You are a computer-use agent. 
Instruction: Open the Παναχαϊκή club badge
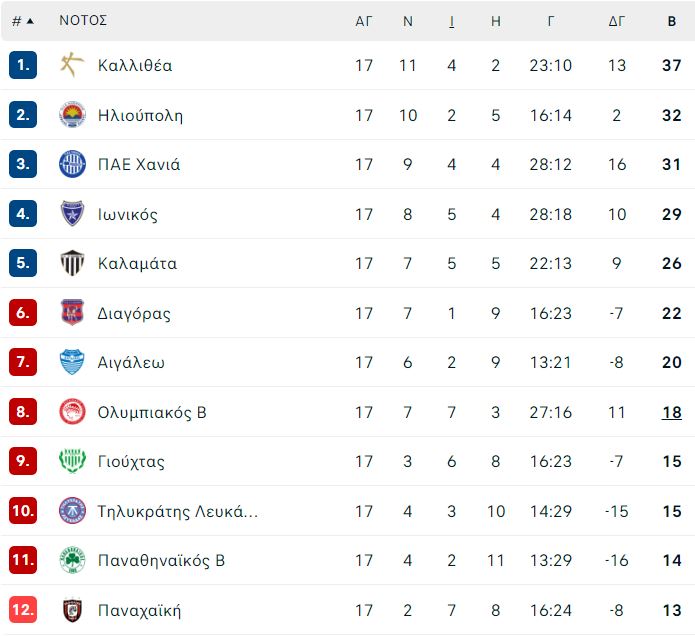point(72,610)
